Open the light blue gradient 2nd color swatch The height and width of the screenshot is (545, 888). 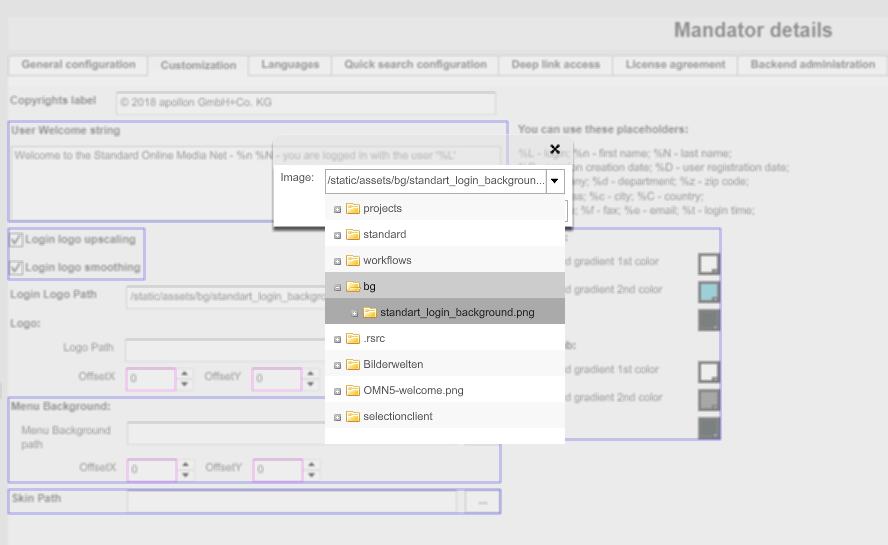(708, 292)
